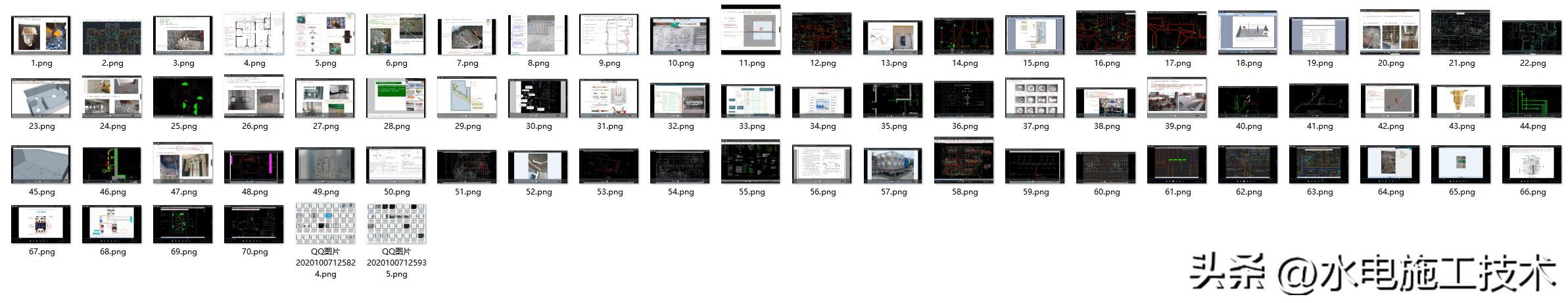This screenshot has height=303, width=1568.
Task: Click the 58.png file icon
Action: pyautogui.click(x=964, y=162)
